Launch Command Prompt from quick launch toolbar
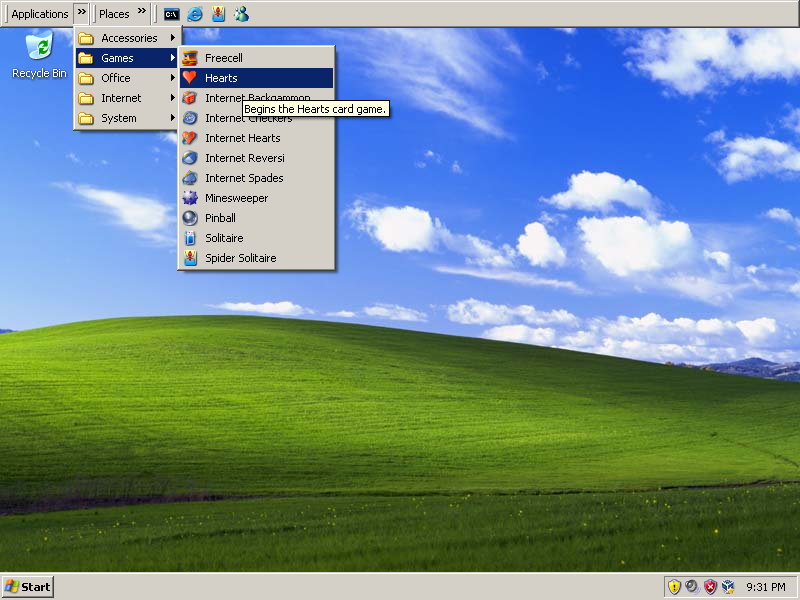The image size is (800, 600). pos(171,14)
